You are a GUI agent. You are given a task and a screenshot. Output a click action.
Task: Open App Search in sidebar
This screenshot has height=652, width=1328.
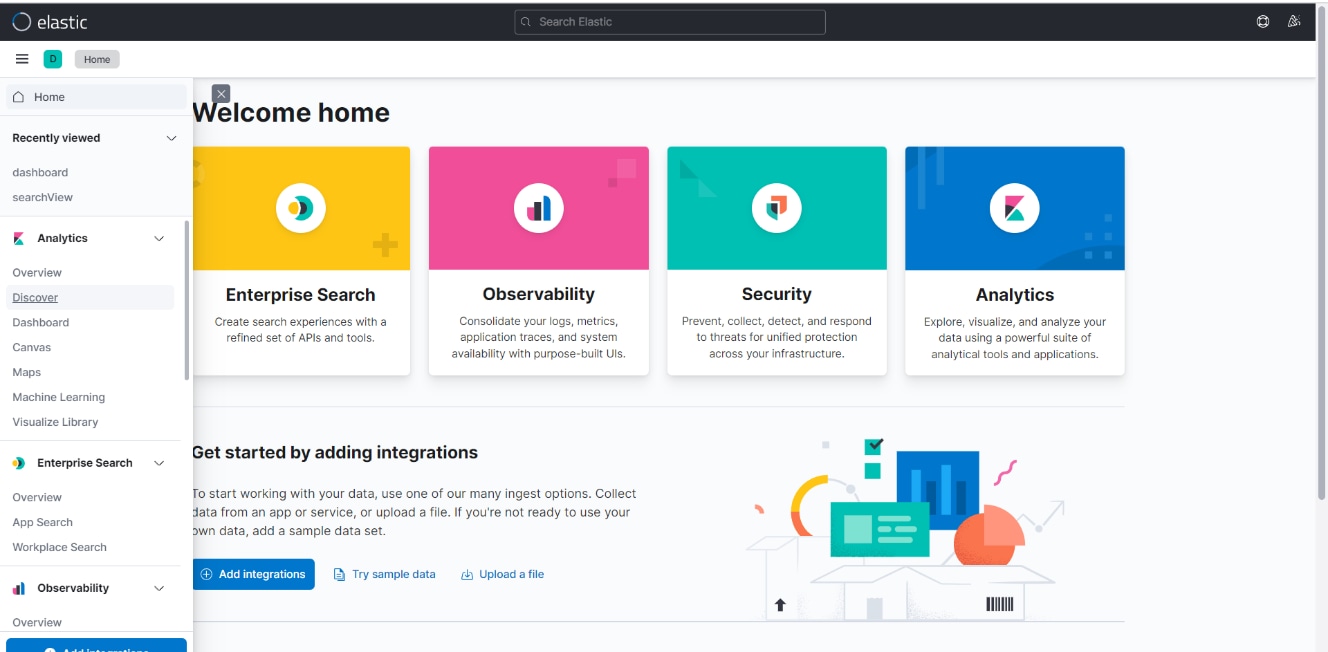(x=43, y=522)
